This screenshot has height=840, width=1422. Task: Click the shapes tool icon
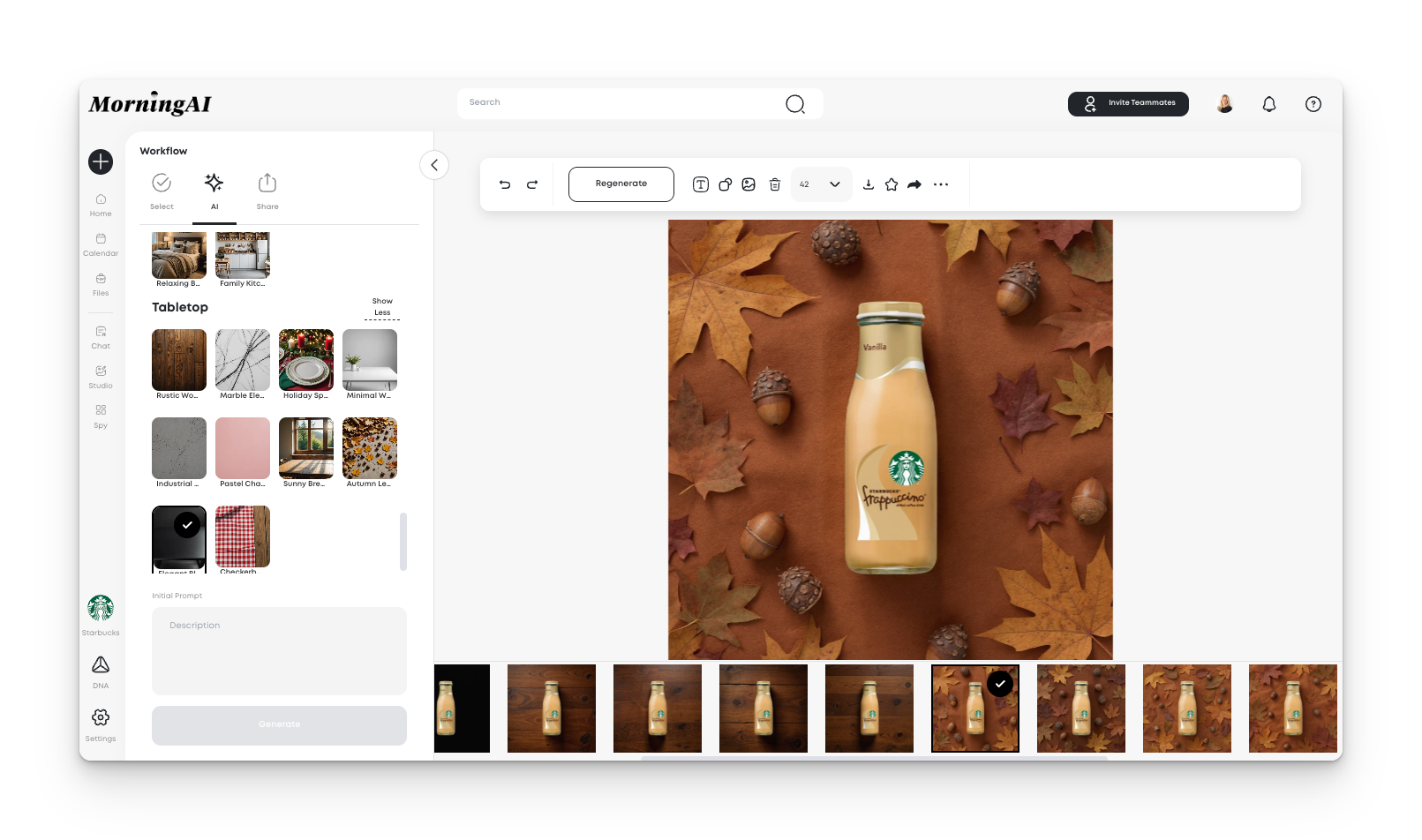pyautogui.click(x=725, y=184)
